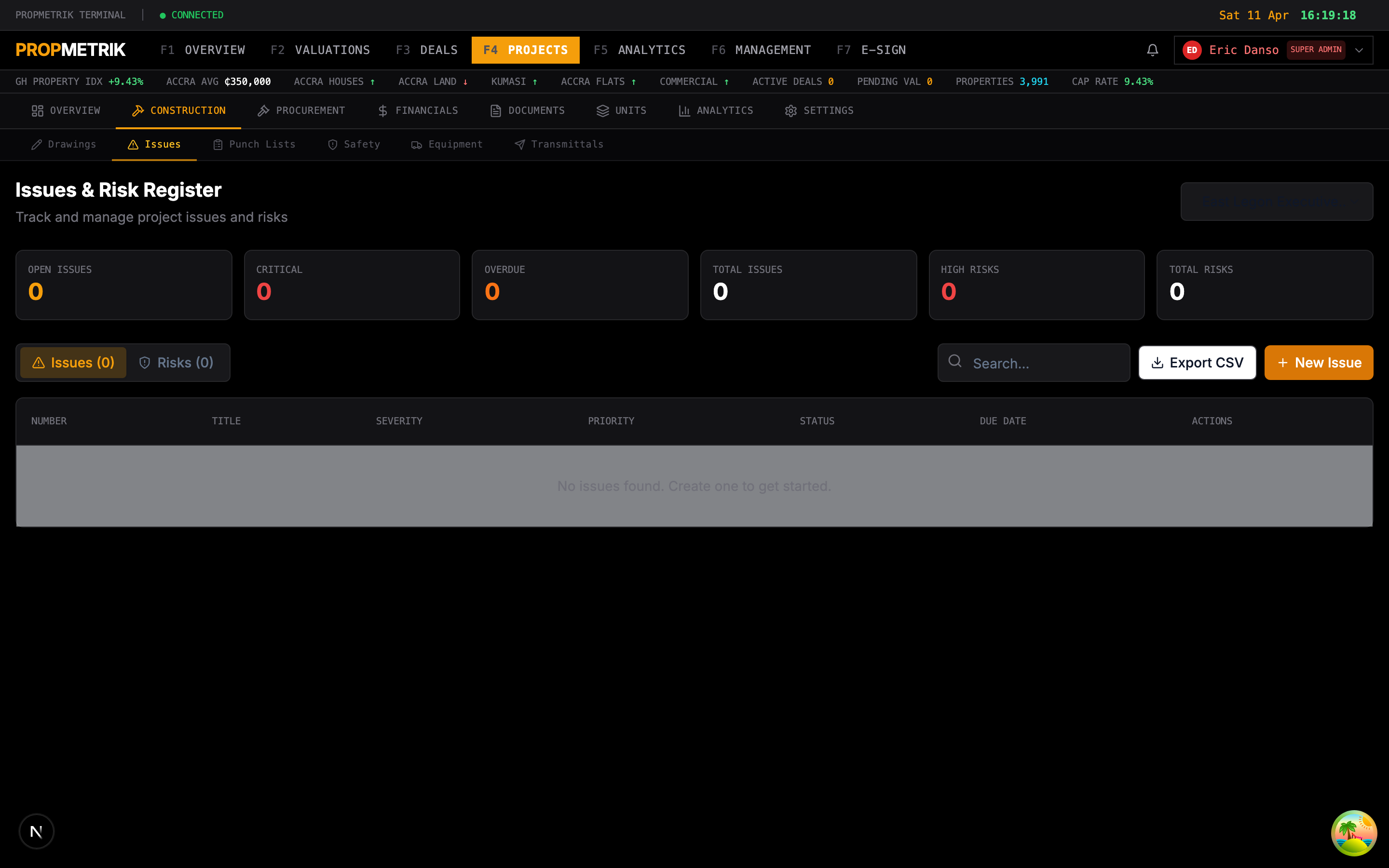Open the Documents tab
The image size is (1389, 868).
tap(528, 110)
